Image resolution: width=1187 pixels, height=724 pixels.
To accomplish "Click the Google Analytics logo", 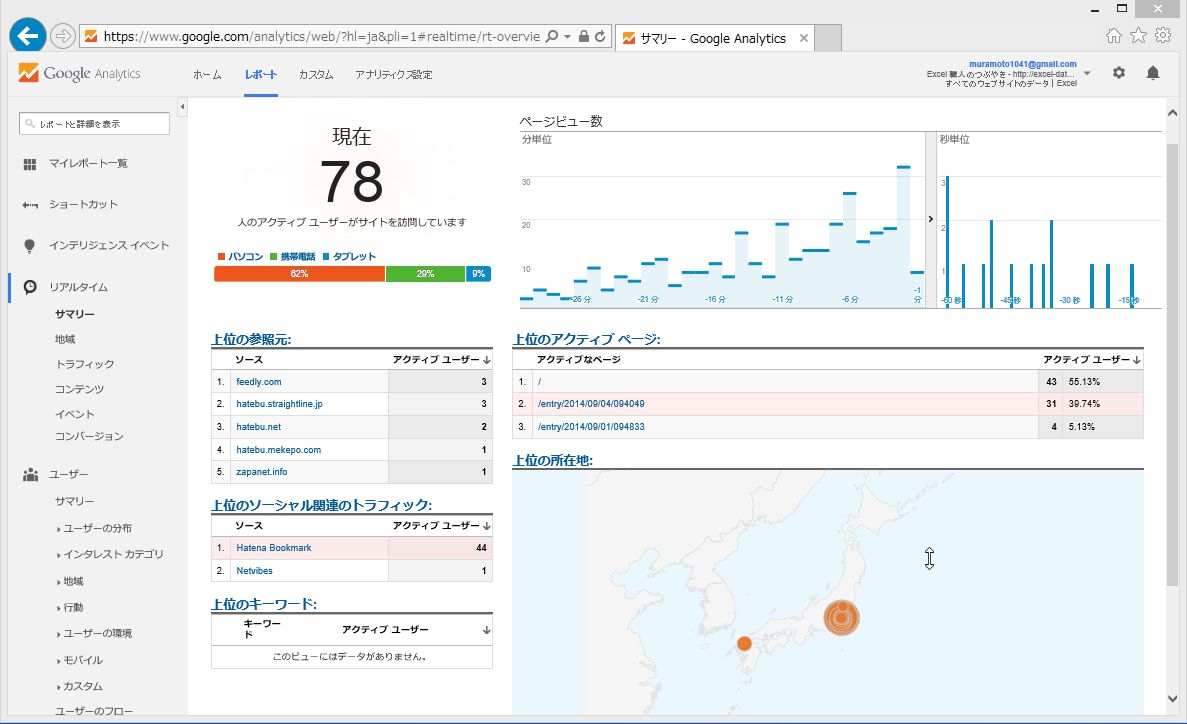I will (80, 73).
